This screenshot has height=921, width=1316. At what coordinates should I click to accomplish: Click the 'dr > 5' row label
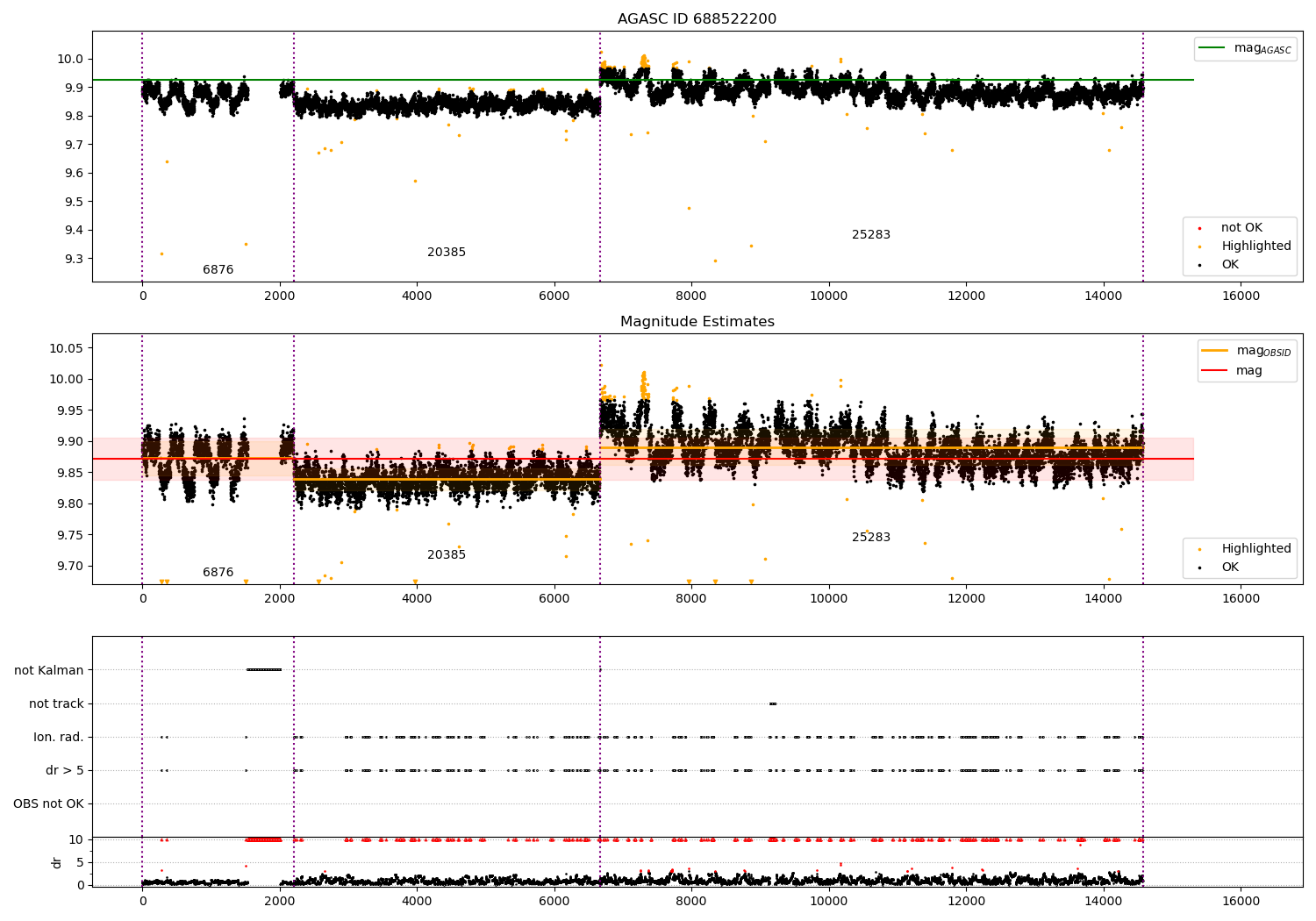click(x=65, y=770)
